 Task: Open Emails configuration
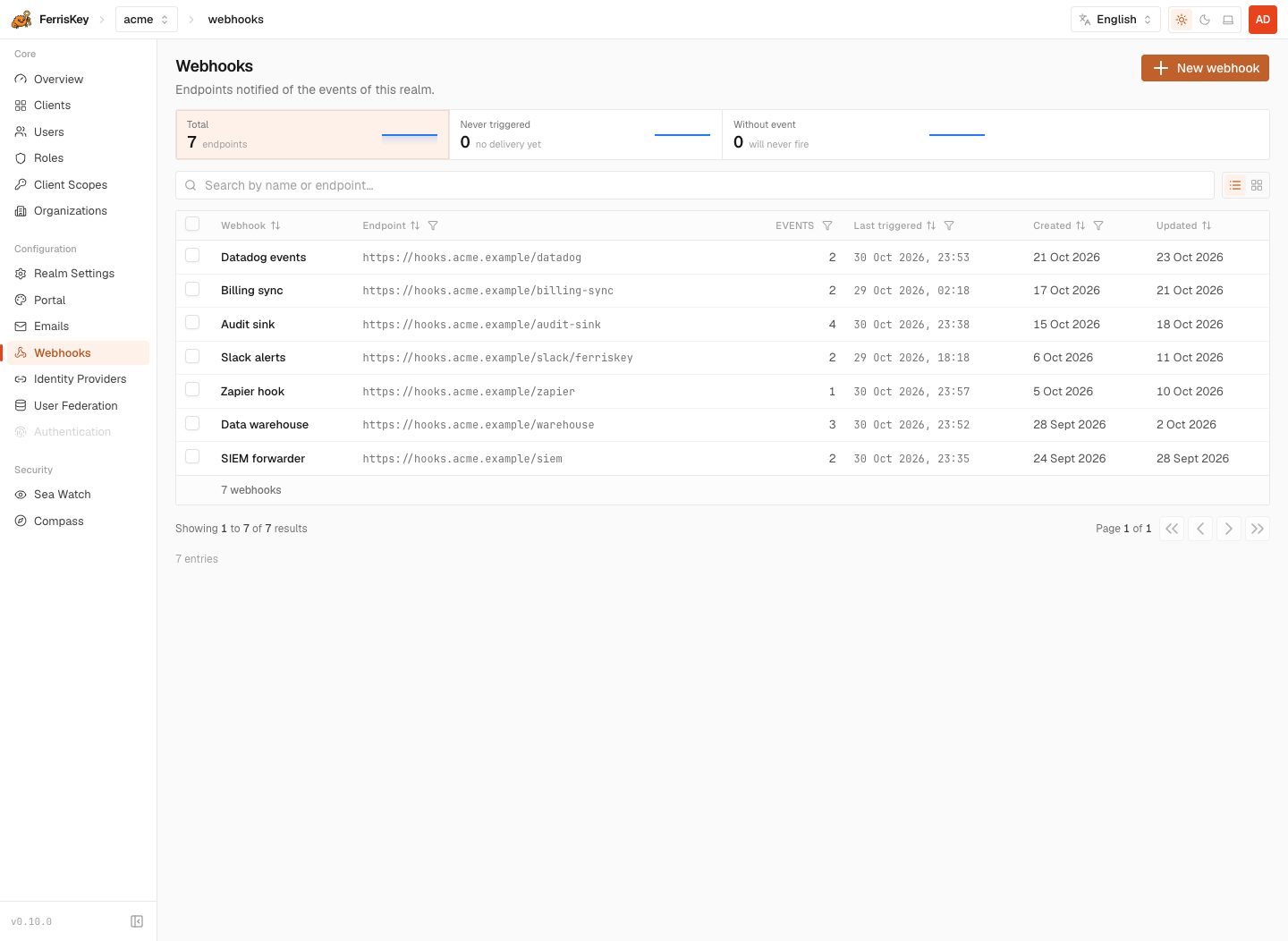pyautogui.click(x=79, y=326)
